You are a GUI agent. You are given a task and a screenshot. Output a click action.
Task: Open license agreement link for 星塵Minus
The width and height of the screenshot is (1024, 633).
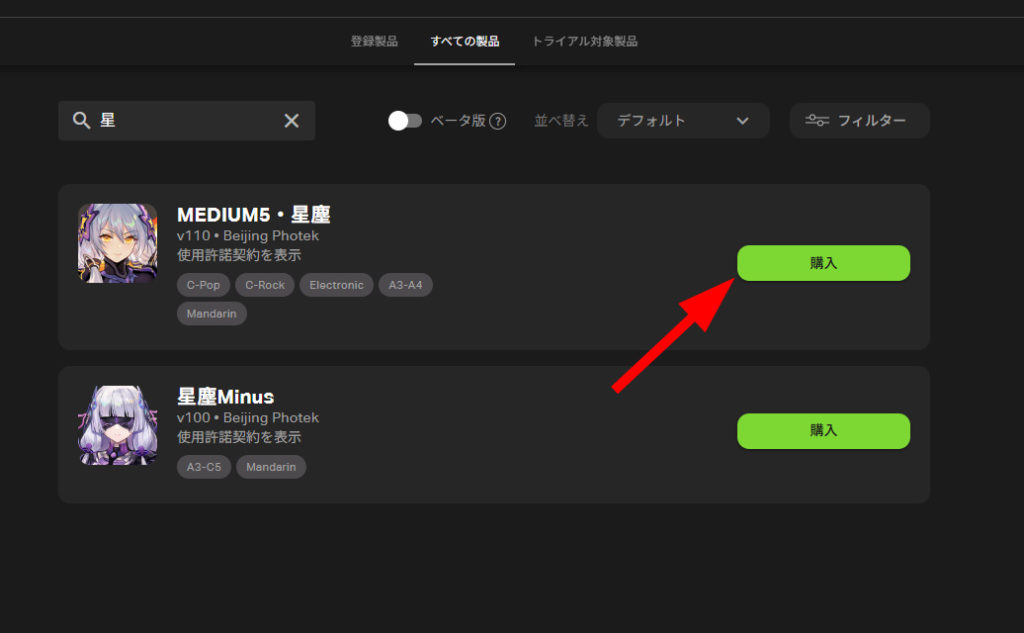tap(239, 437)
